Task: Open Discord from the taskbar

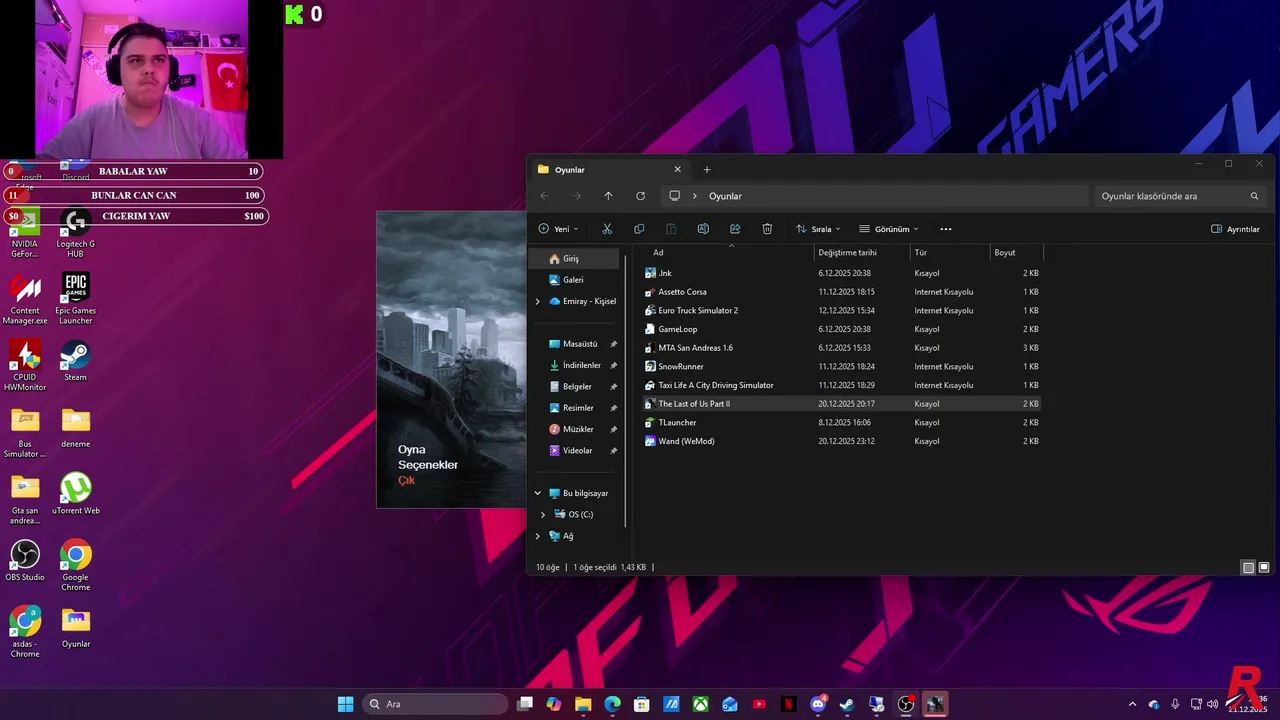Action: tap(818, 704)
